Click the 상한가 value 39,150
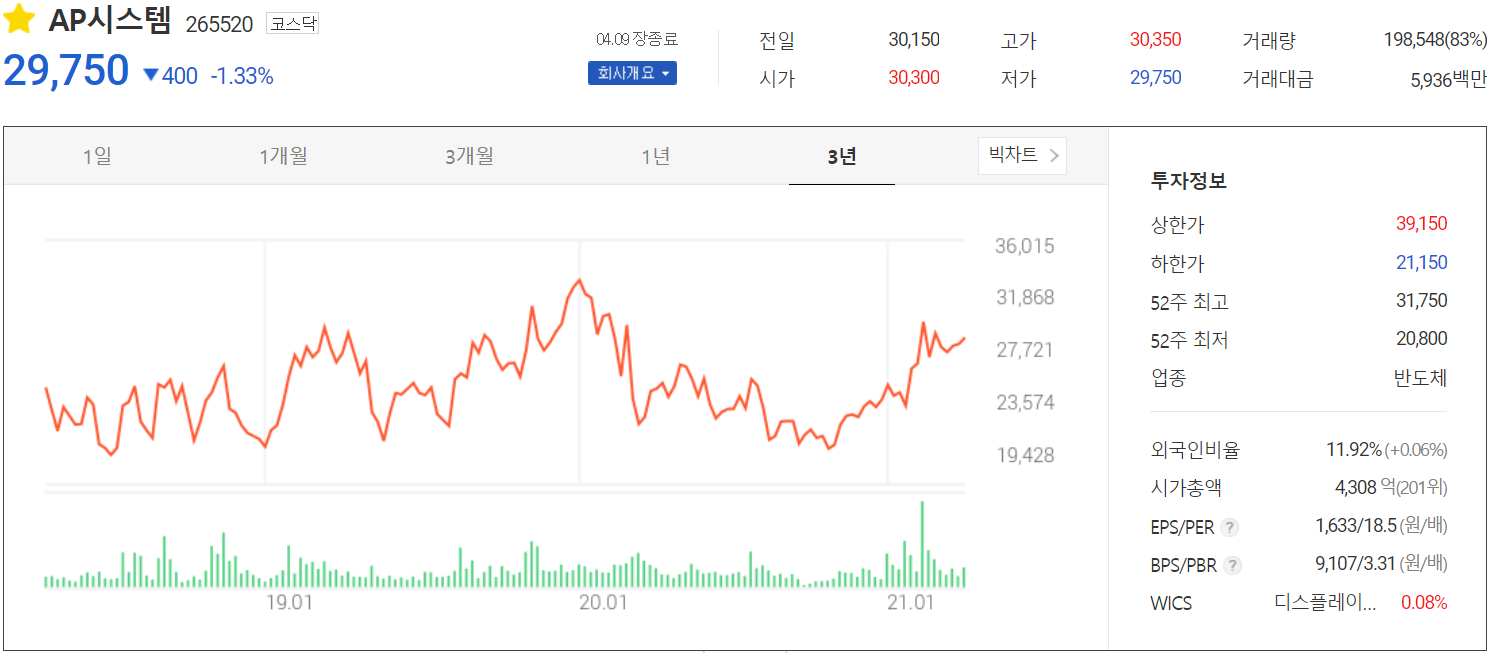This screenshot has width=1489, height=653. pos(1421,224)
